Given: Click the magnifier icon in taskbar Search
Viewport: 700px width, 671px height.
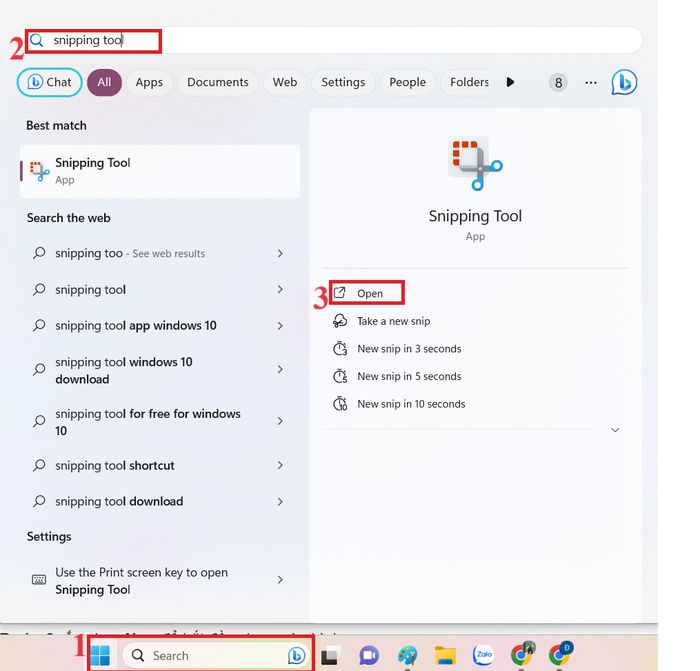Looking at the screenshot, I should 138,655.
